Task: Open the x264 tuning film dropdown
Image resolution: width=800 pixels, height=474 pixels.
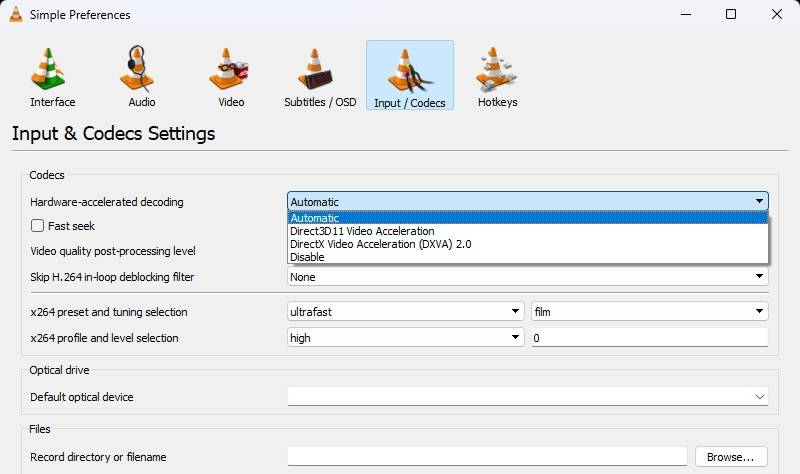Action: point(649,311)
